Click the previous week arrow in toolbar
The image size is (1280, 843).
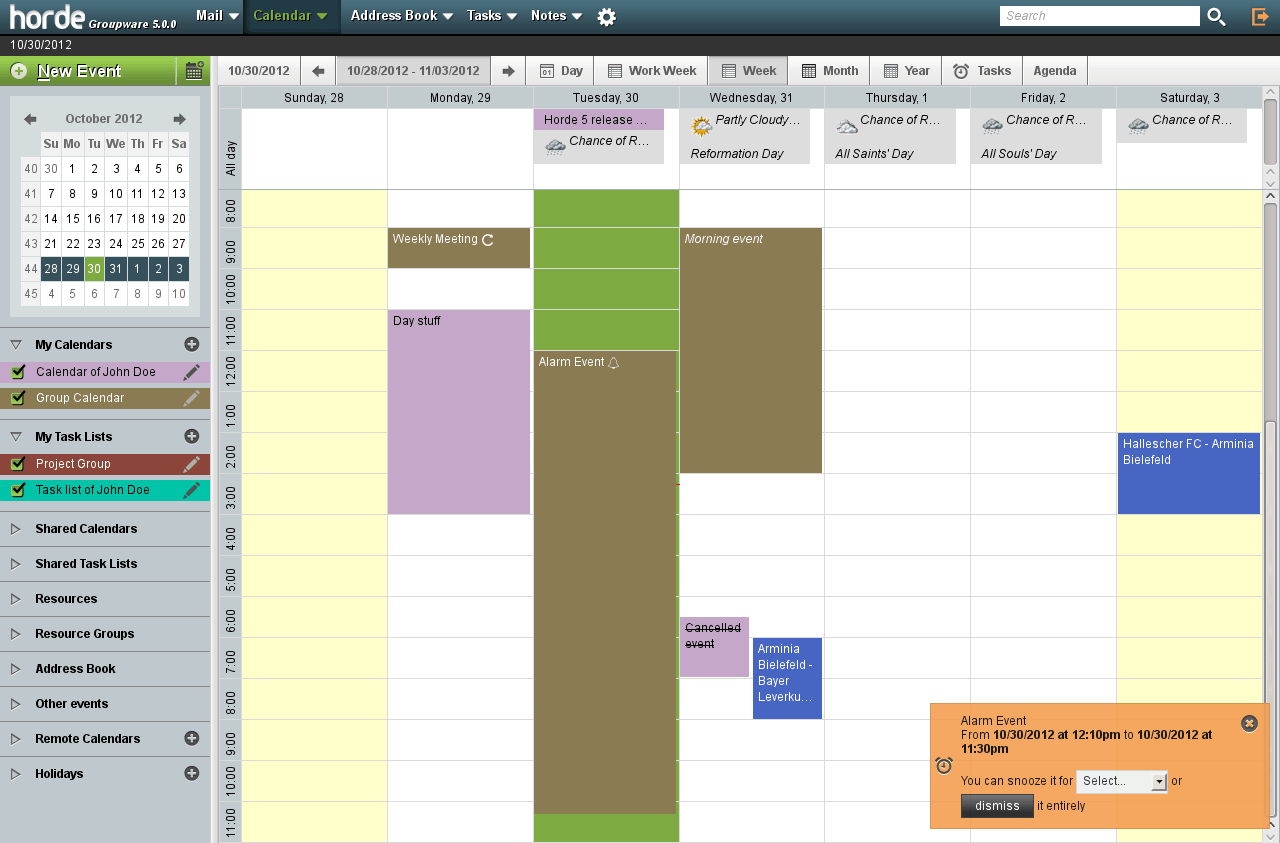[x=318, y=70]
